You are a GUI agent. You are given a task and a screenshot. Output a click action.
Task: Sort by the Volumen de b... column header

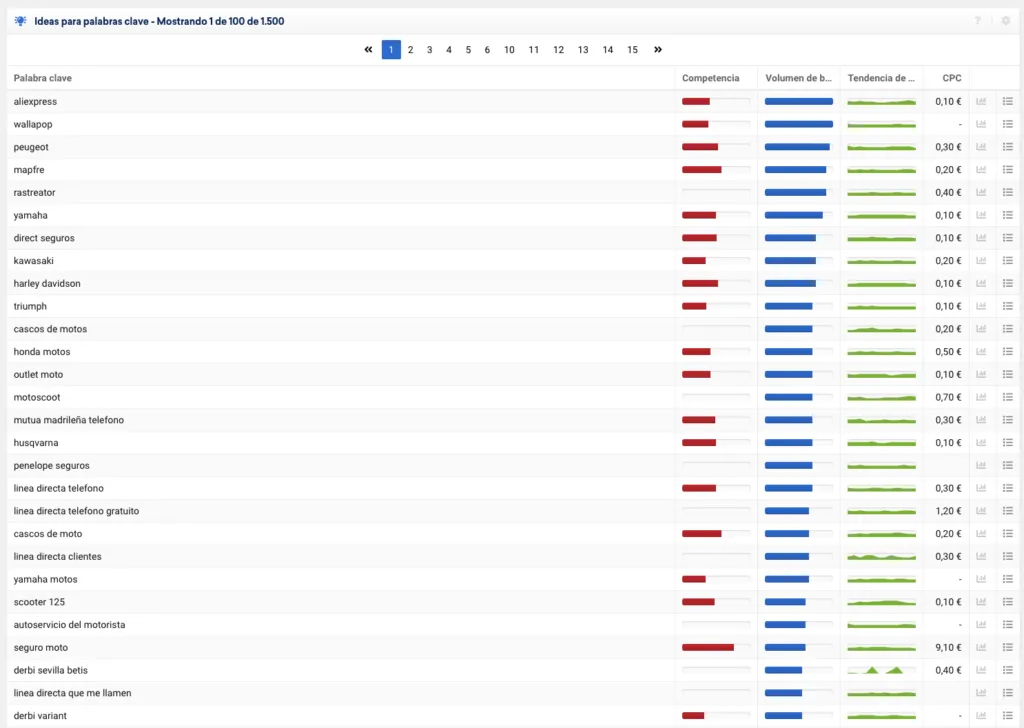pyautogui.click(x=798, y=78)
